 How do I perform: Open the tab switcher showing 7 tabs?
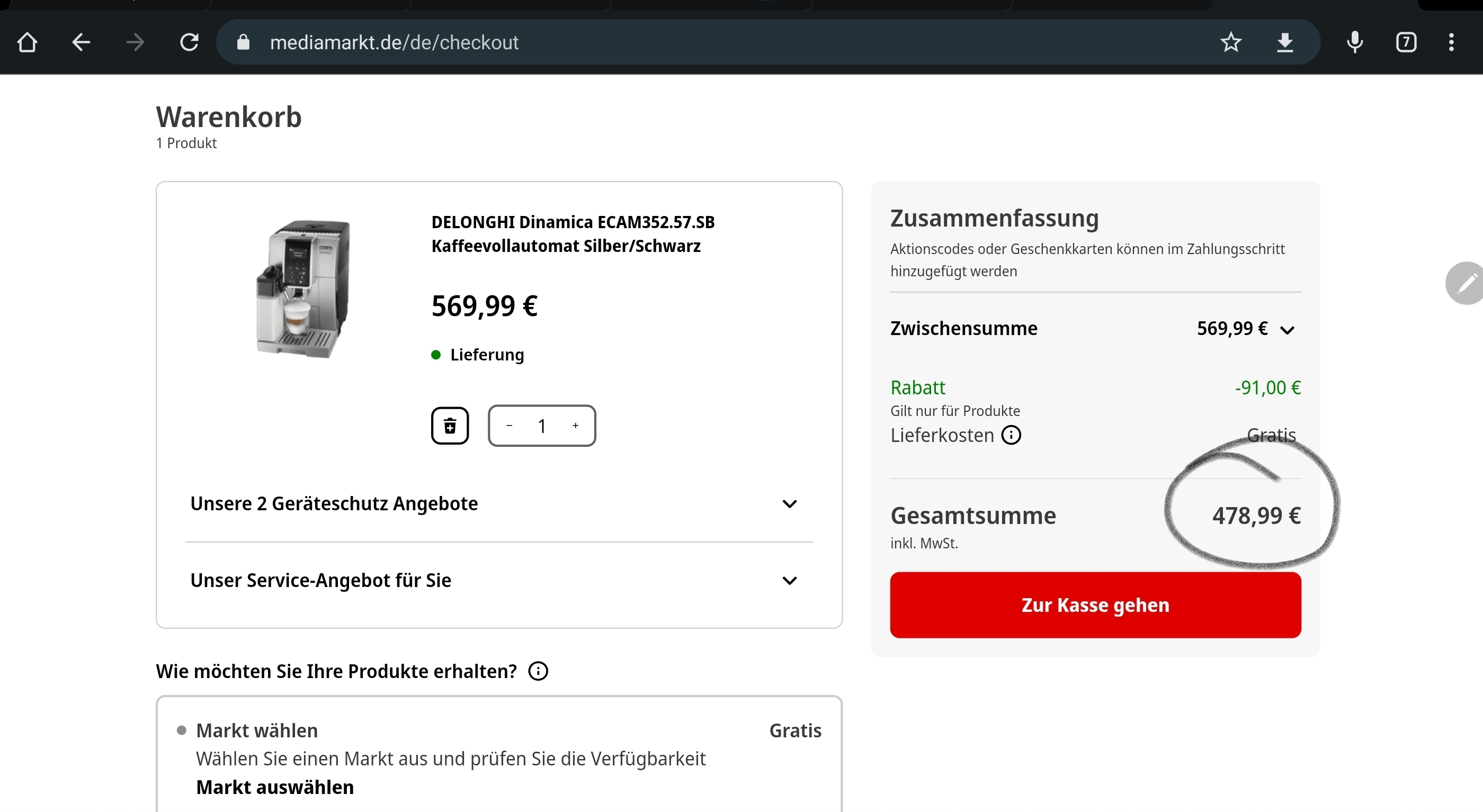(x=1406, y=42)
